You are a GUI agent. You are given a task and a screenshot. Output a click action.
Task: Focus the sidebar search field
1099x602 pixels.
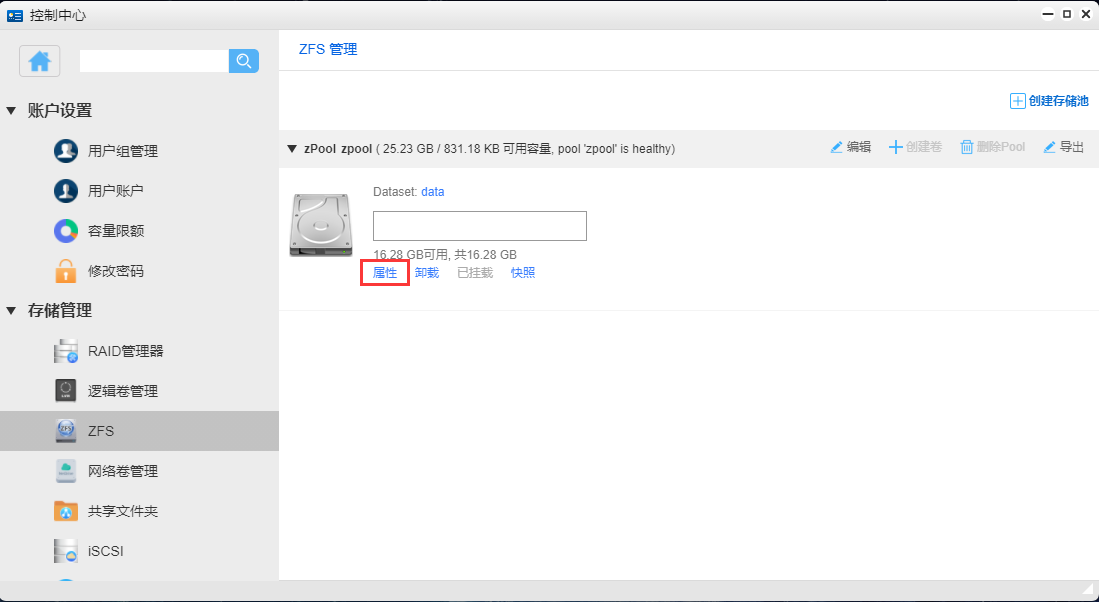coord(154,61)
